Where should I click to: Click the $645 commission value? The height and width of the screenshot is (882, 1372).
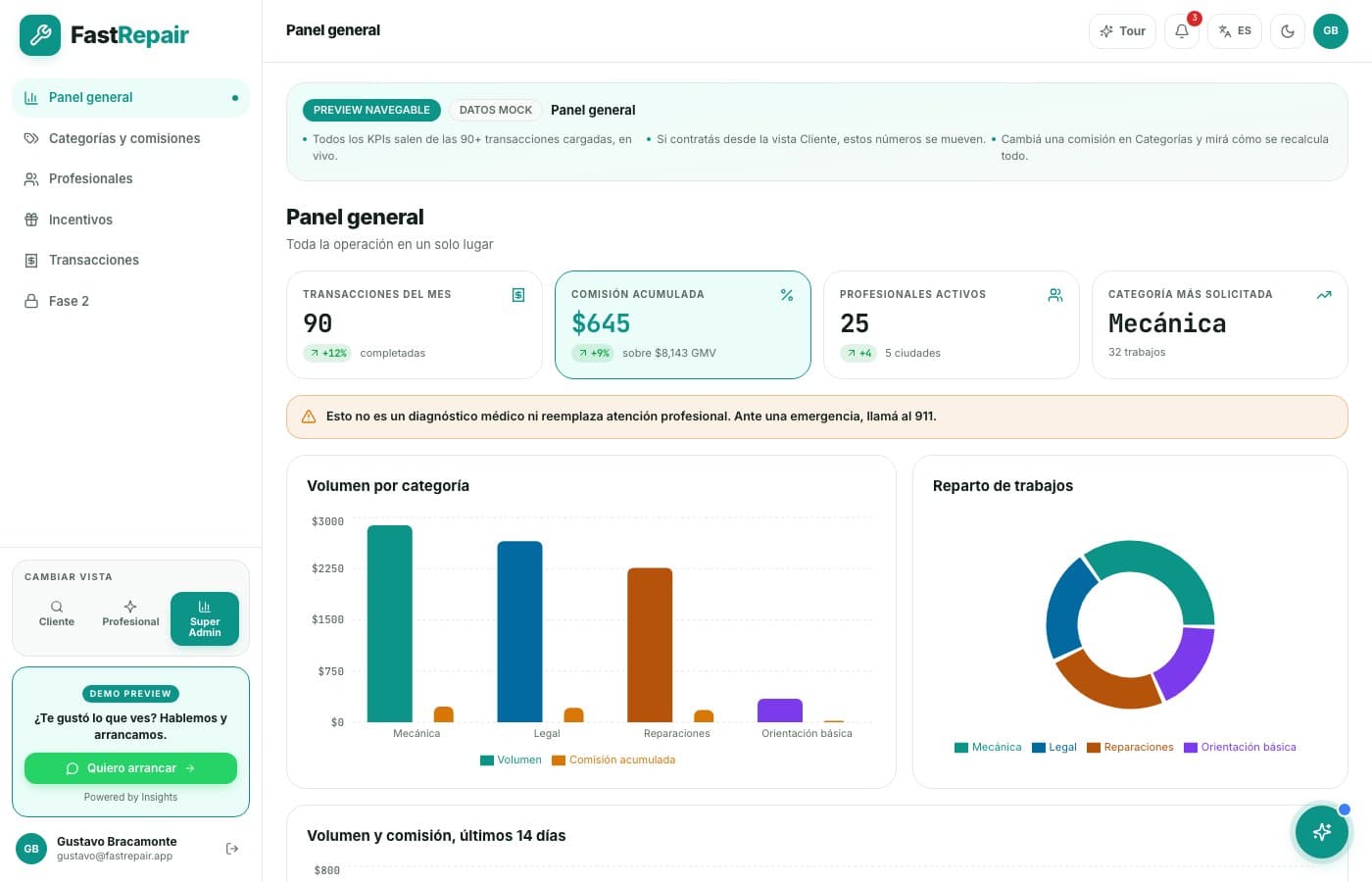601,323
